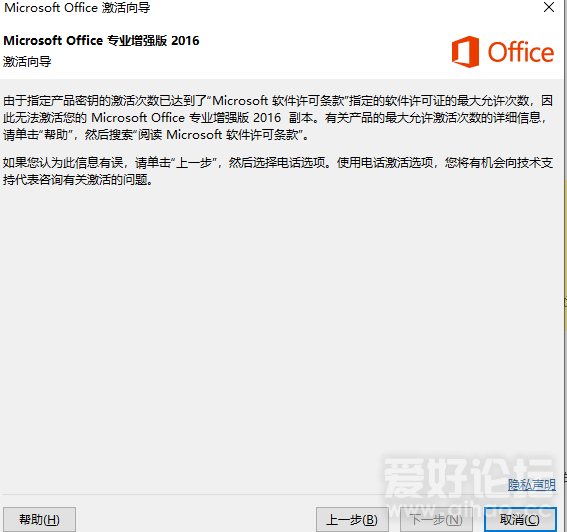Close the activation wizard with the X
Image resolution: width=567 pixels, height=532 pixels.
click(549, 7)
